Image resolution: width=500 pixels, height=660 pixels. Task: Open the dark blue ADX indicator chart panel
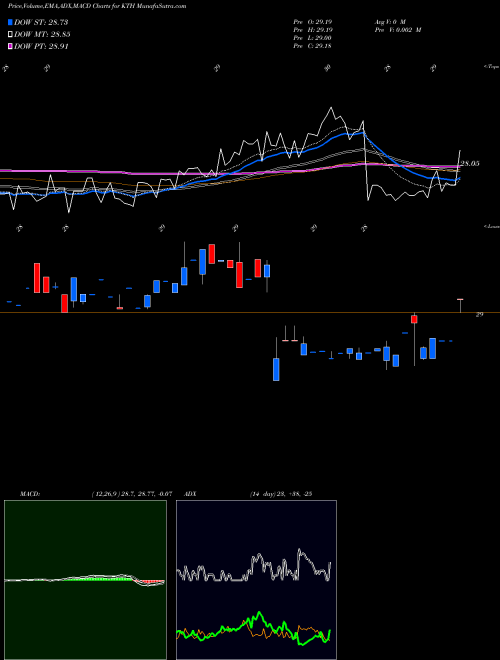256,580
